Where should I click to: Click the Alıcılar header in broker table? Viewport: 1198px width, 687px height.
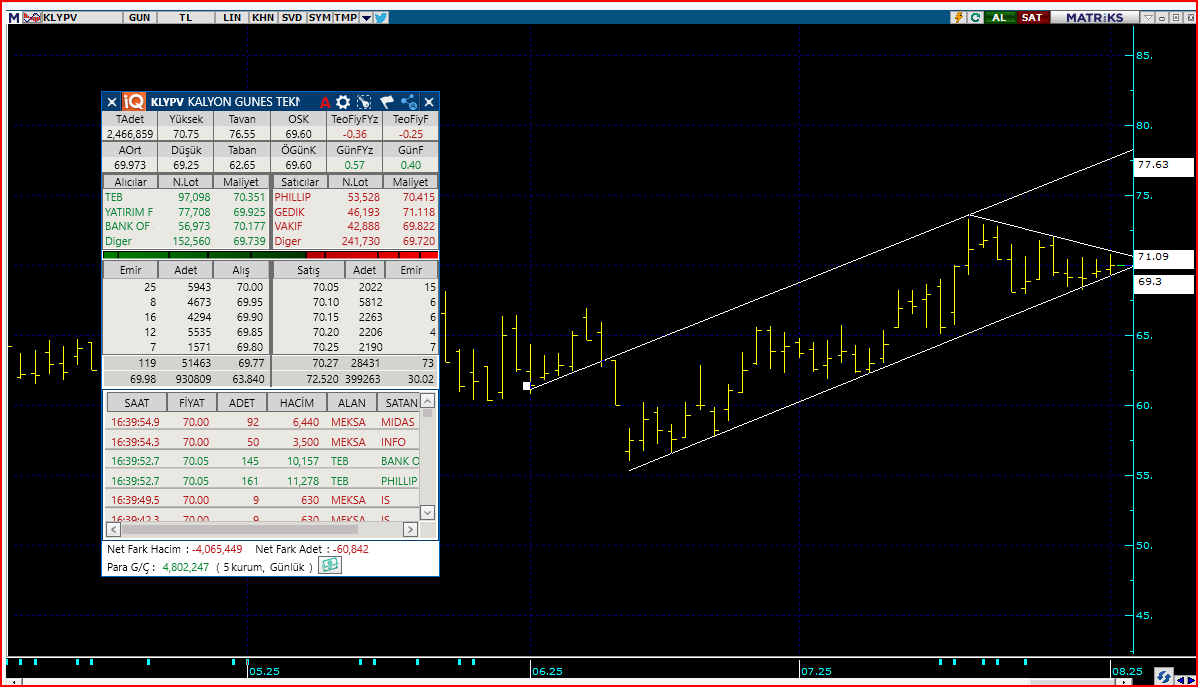[x=131, y=182]
